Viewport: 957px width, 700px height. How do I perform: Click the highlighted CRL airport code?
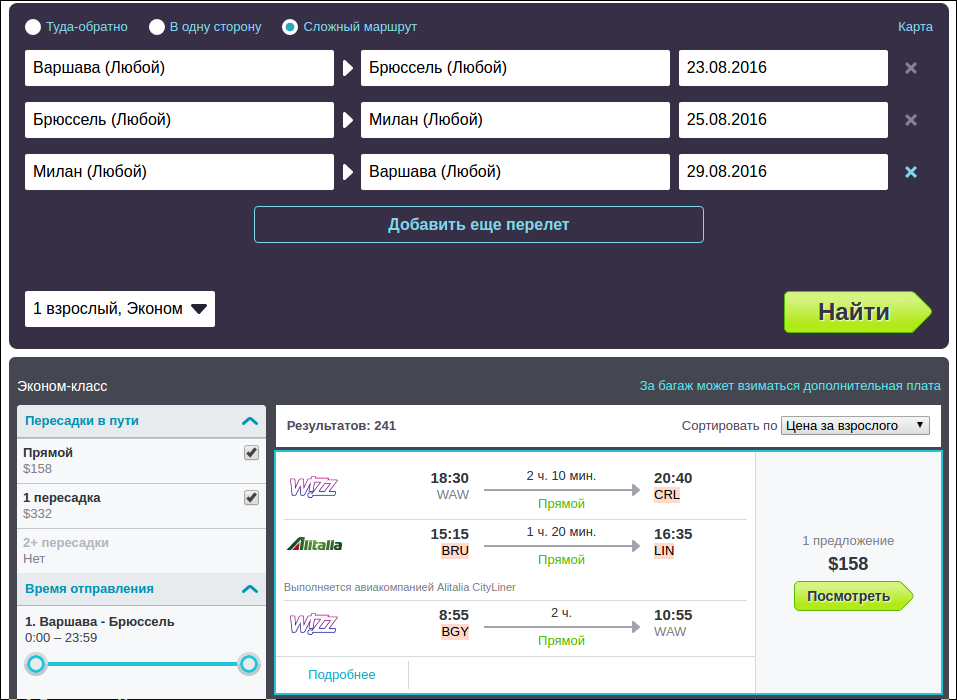666,495
